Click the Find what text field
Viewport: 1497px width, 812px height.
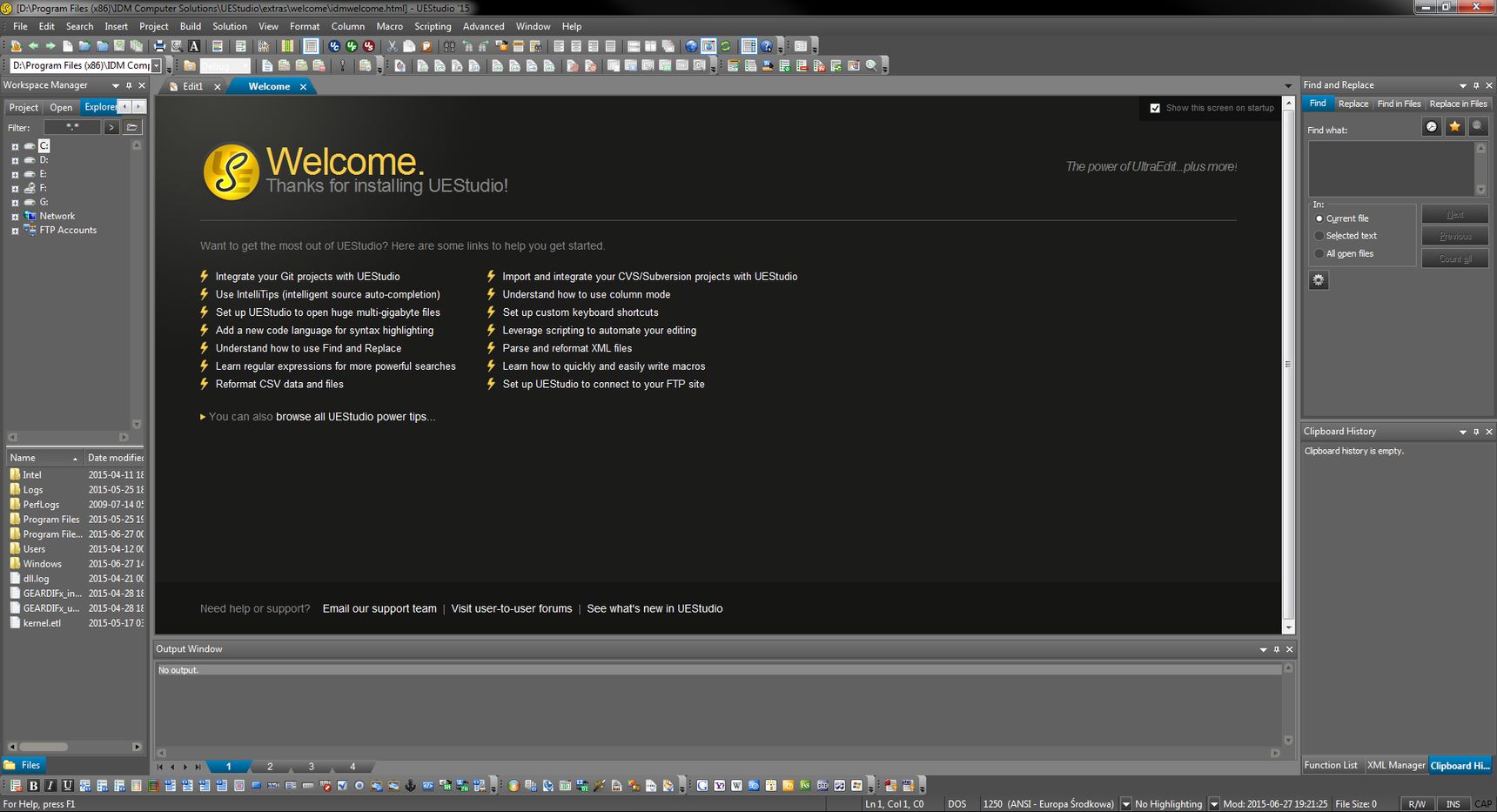1392,169
